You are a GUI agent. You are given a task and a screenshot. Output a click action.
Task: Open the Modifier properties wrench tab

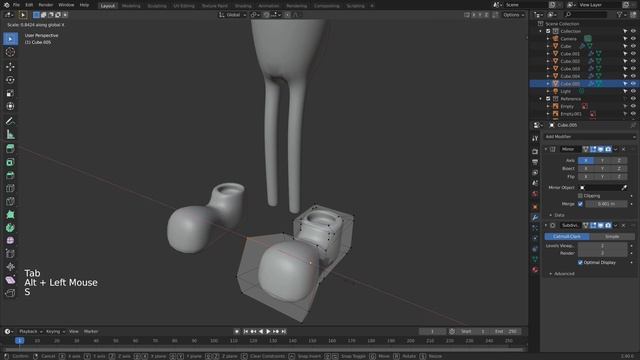pyautogui.click(x=535, y=217)
